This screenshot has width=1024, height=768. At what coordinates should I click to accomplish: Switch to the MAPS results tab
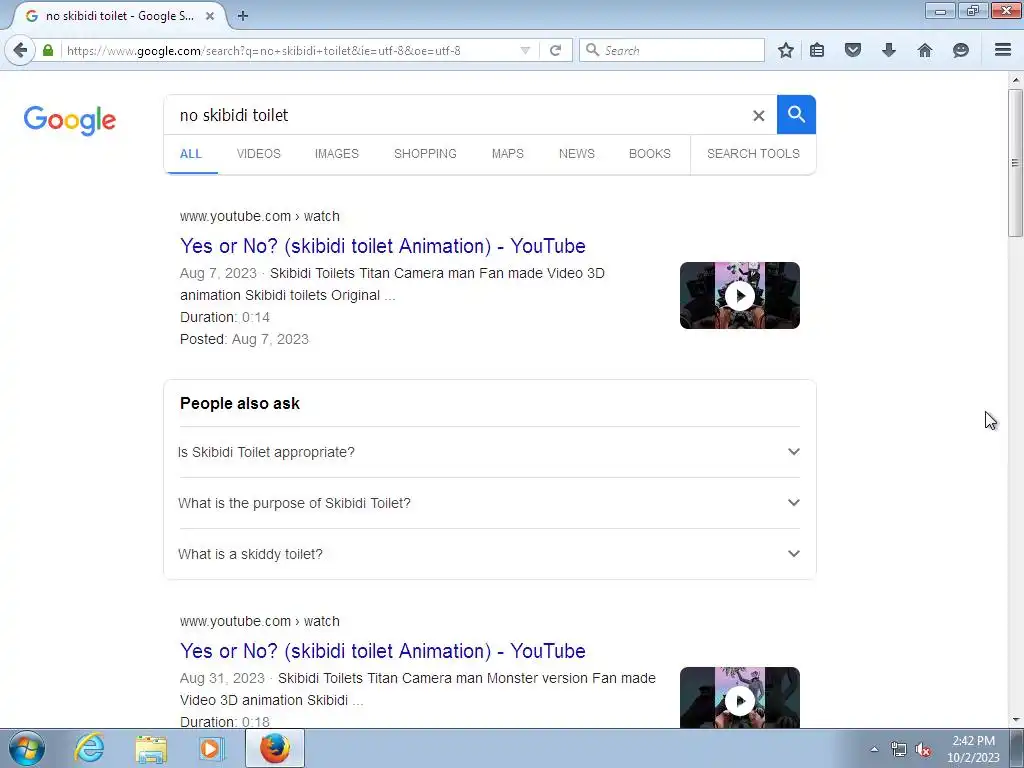(507, 153)
